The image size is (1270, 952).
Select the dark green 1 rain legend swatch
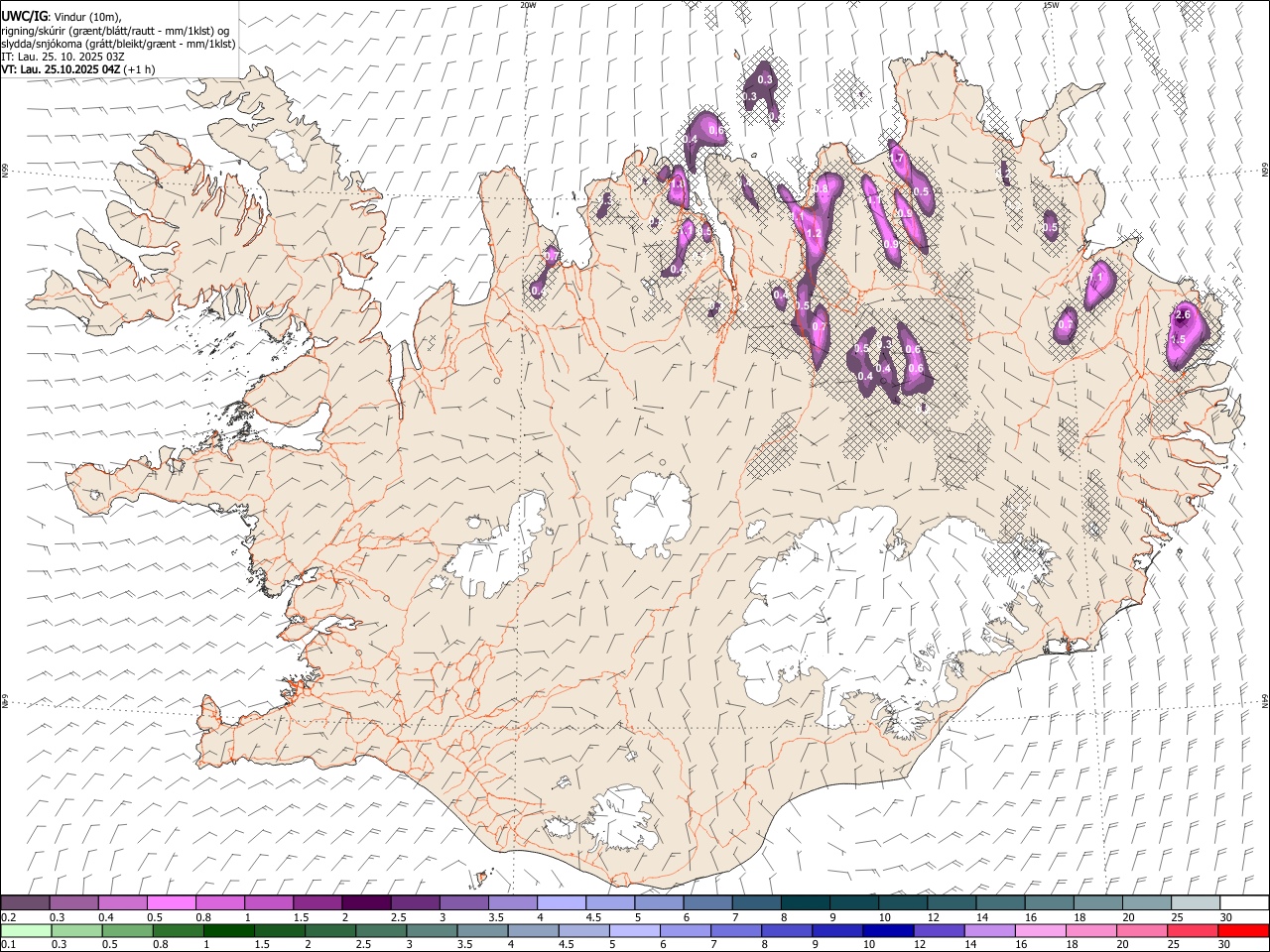coord(229,930)
